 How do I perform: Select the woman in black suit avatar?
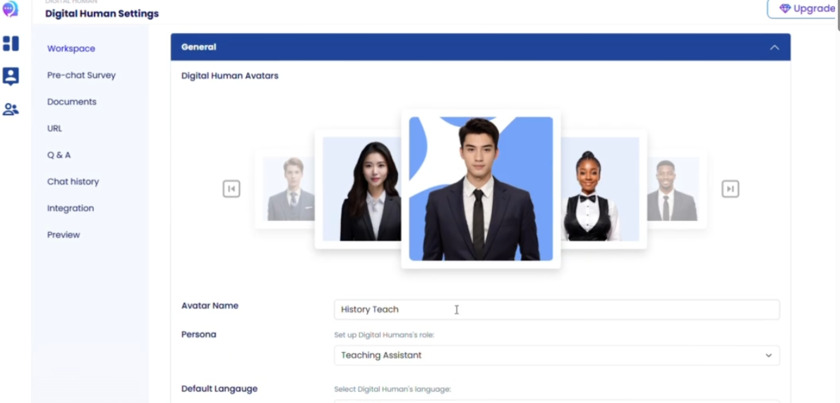362,189
